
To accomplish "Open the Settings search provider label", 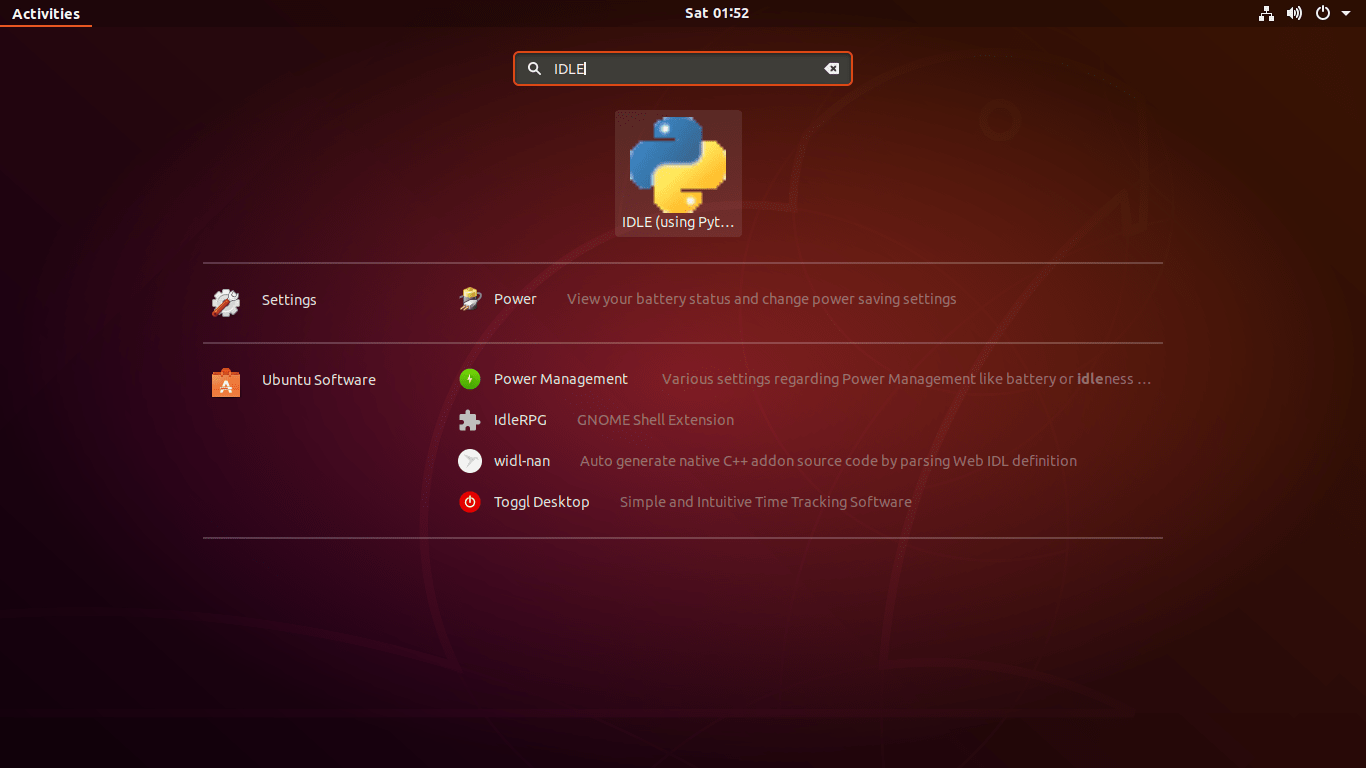I will 289,300.
